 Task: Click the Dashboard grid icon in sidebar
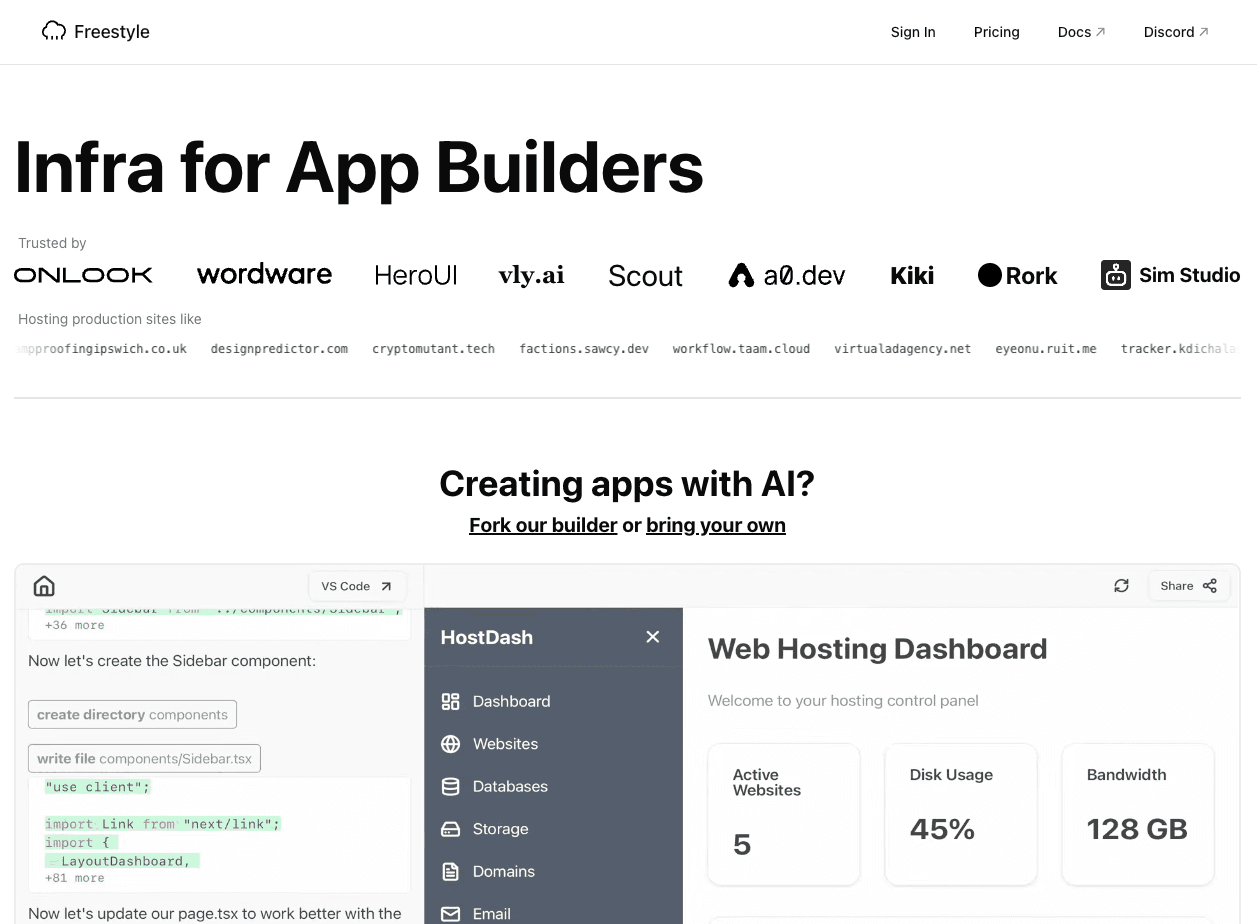pyautogui.click(x=451, y=701)
